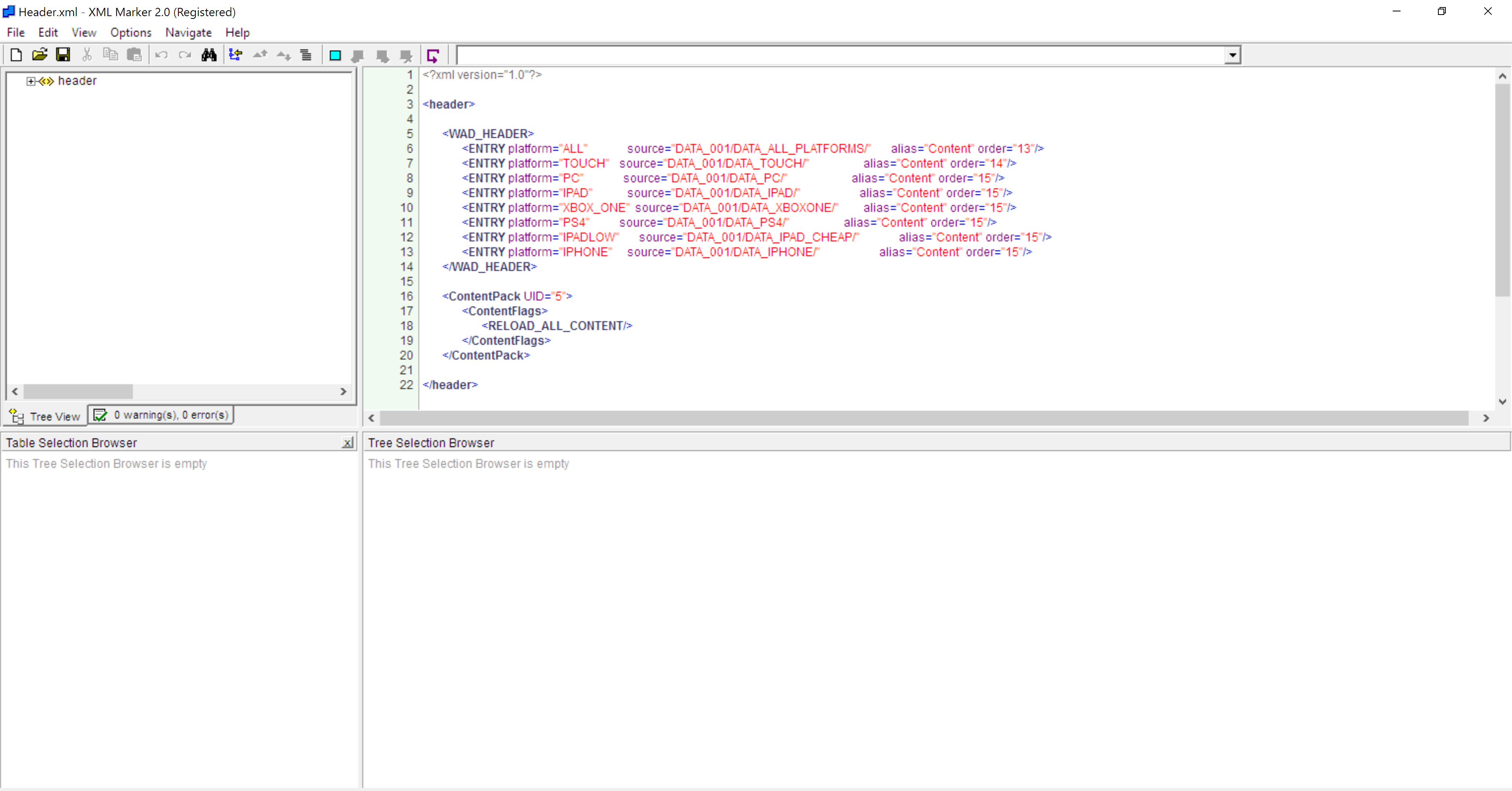Click the gray clear-bookmark icon
This screenshot has height=791, width=1512.
click(406, 56)
